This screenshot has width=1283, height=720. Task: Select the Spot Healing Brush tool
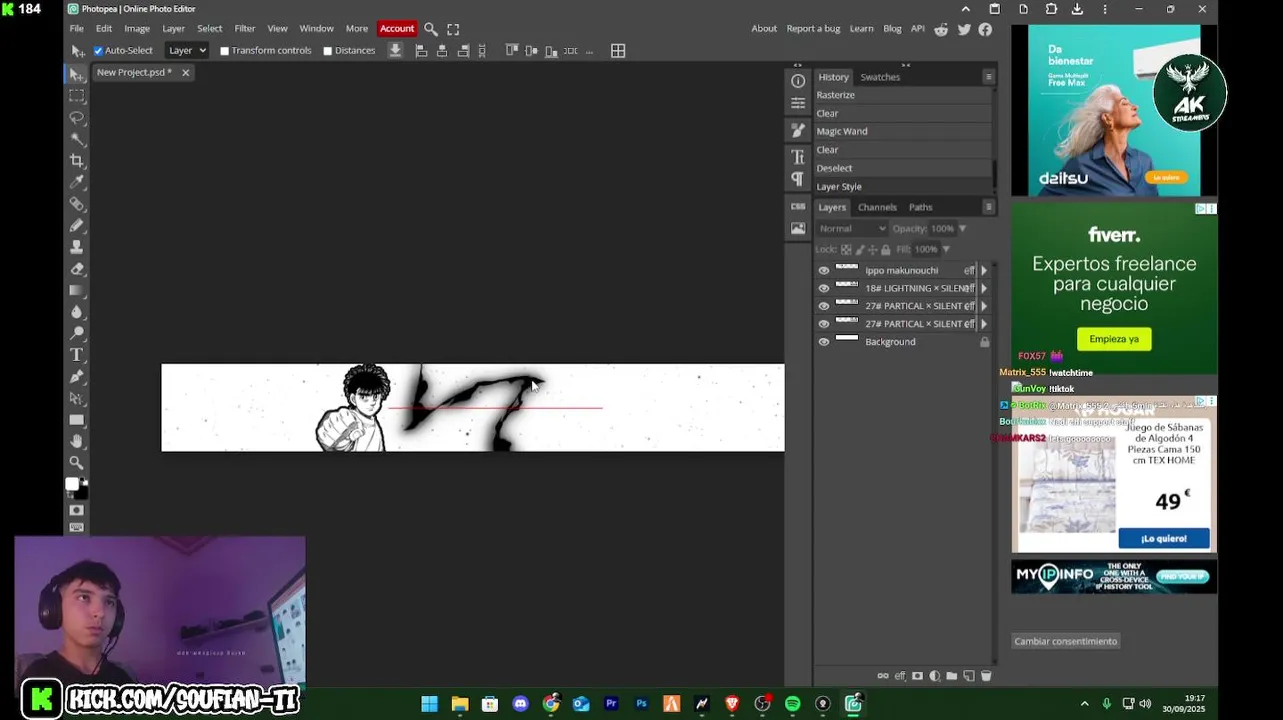pos(76,204)
